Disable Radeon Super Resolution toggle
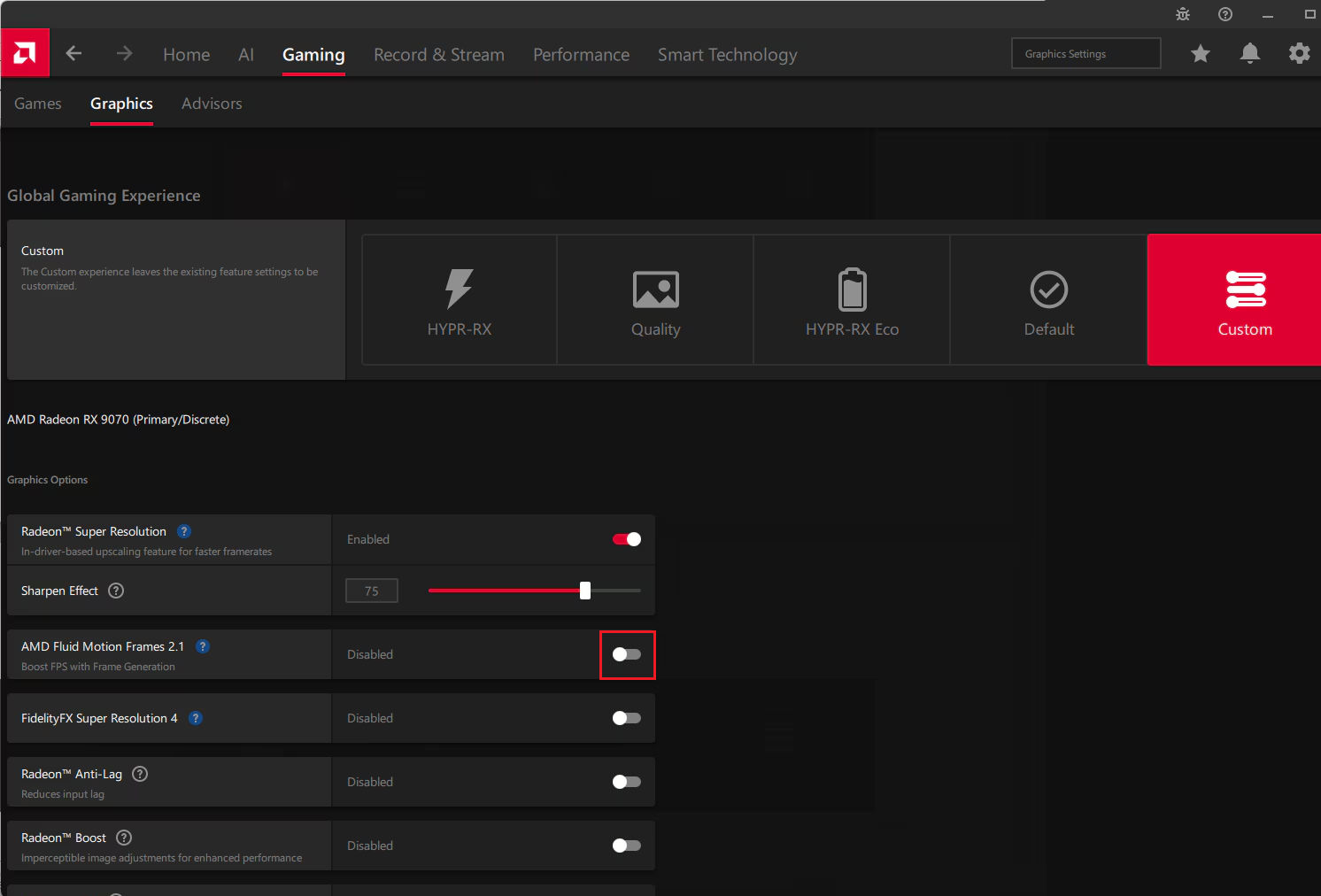The image size is (1321, 896). pyautogui.click(x=627, y=539)
